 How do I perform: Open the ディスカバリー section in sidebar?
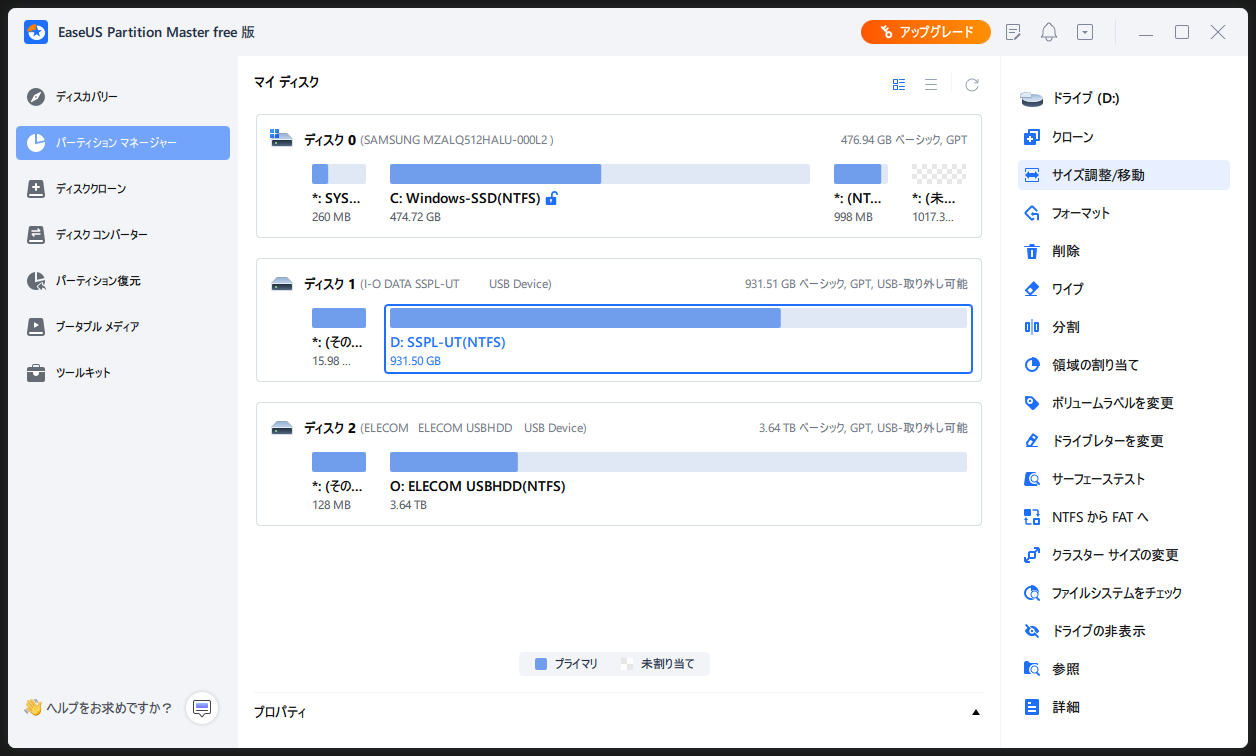87,97
